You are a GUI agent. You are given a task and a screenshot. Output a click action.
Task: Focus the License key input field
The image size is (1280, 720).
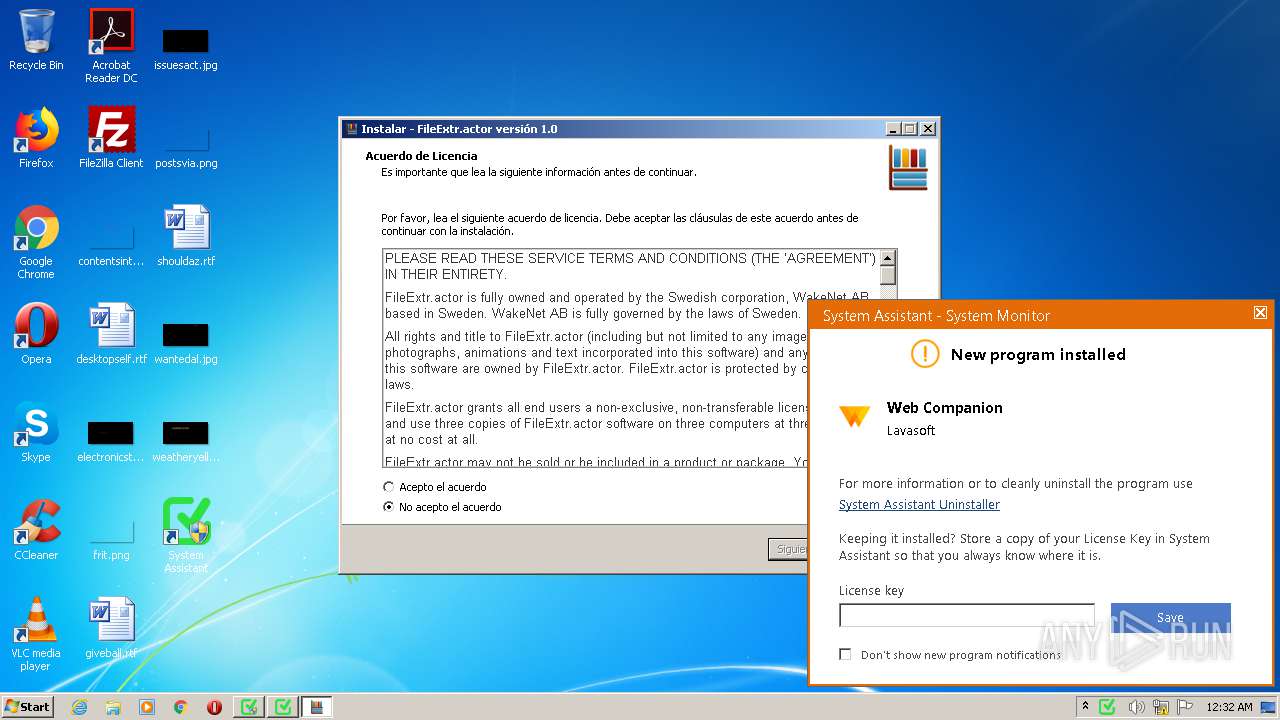point(967,615)
